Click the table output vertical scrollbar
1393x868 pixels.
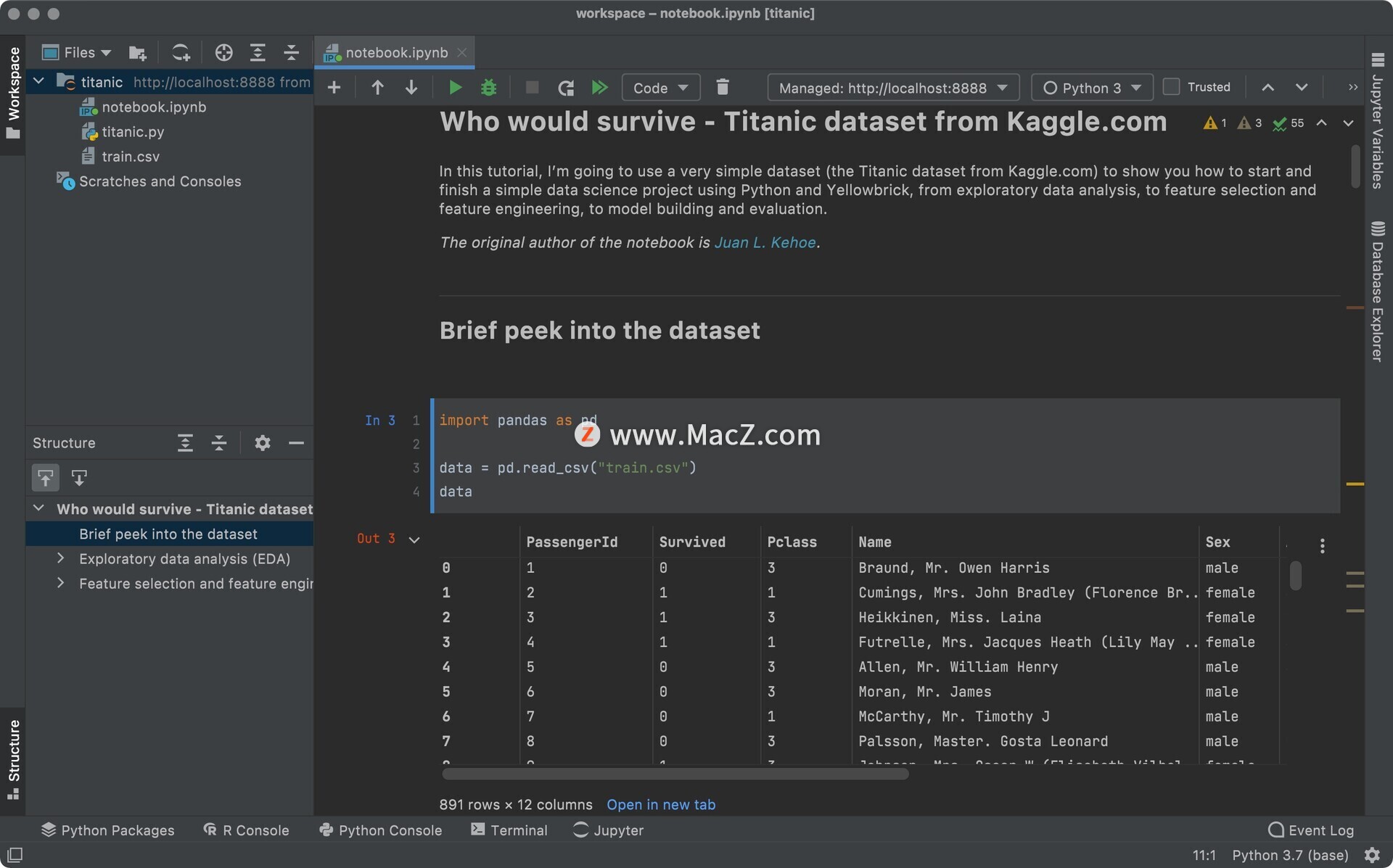pos(1296,575)
